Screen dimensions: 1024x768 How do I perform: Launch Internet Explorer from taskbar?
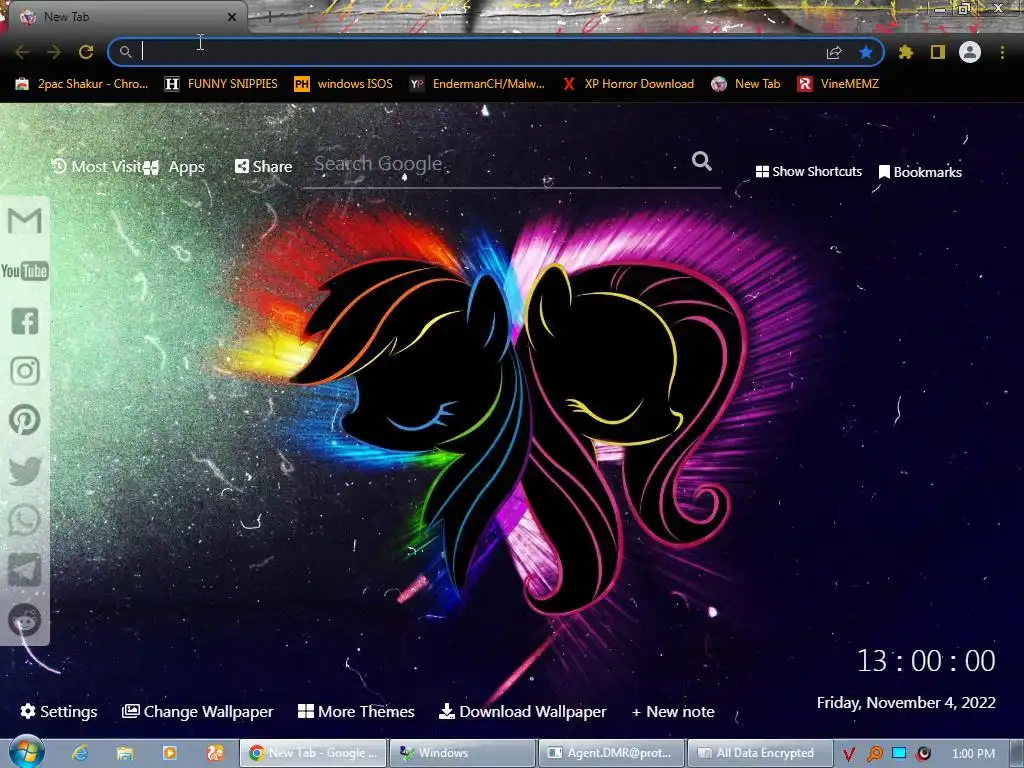coord(80,753)
